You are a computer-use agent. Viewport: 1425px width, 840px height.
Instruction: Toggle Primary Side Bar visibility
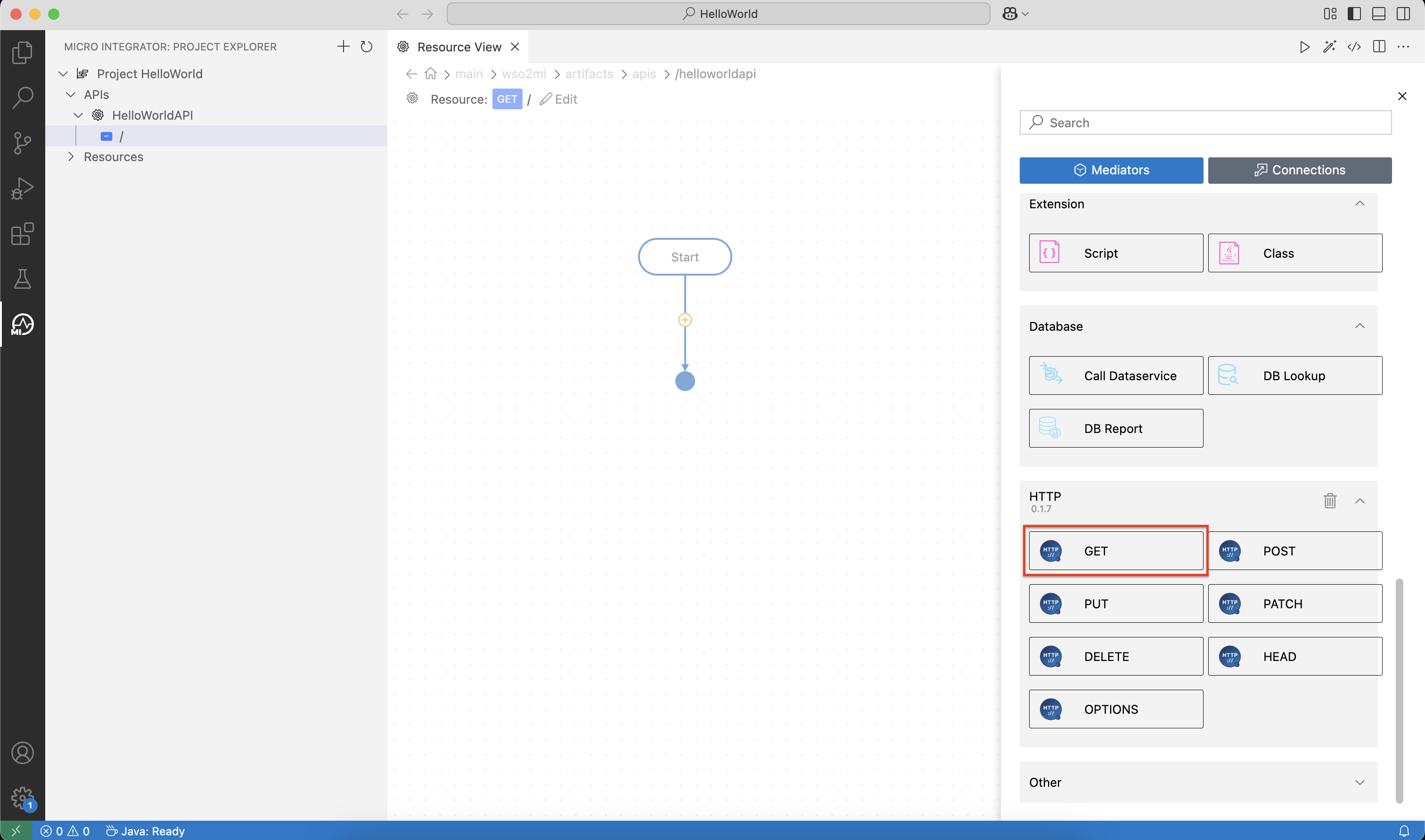pyautogui.click(x=1354, y=14)
